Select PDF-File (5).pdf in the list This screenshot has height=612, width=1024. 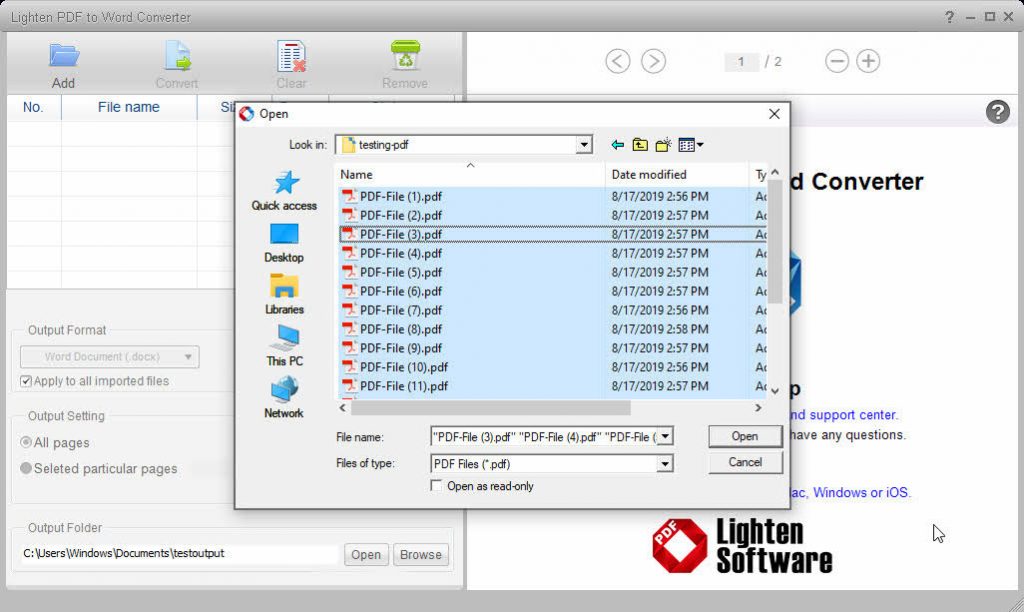400,272
